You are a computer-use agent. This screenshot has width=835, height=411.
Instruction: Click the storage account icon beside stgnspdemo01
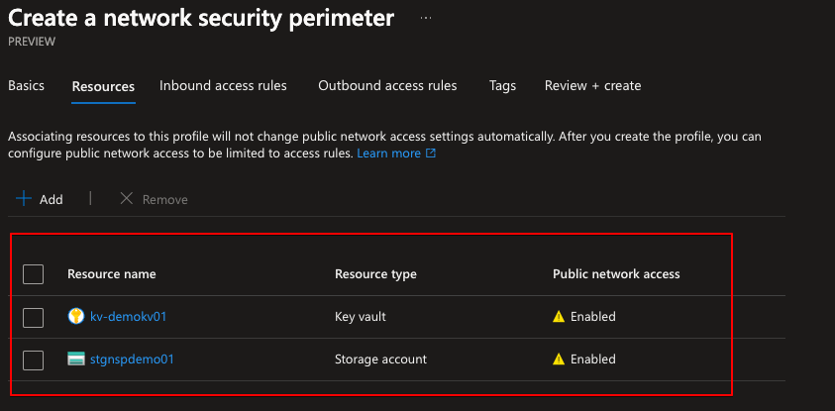[75, 359]
